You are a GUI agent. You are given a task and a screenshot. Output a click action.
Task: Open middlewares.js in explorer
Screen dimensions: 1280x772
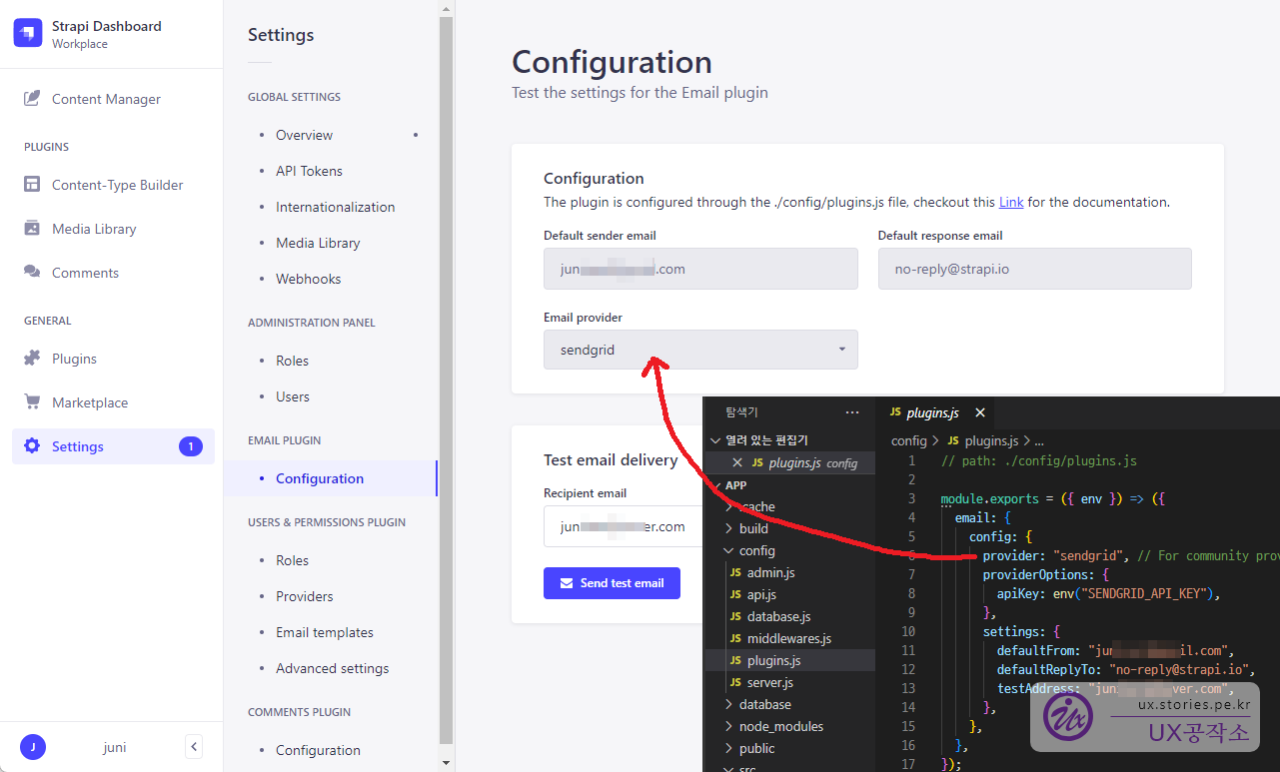point(790,639)
